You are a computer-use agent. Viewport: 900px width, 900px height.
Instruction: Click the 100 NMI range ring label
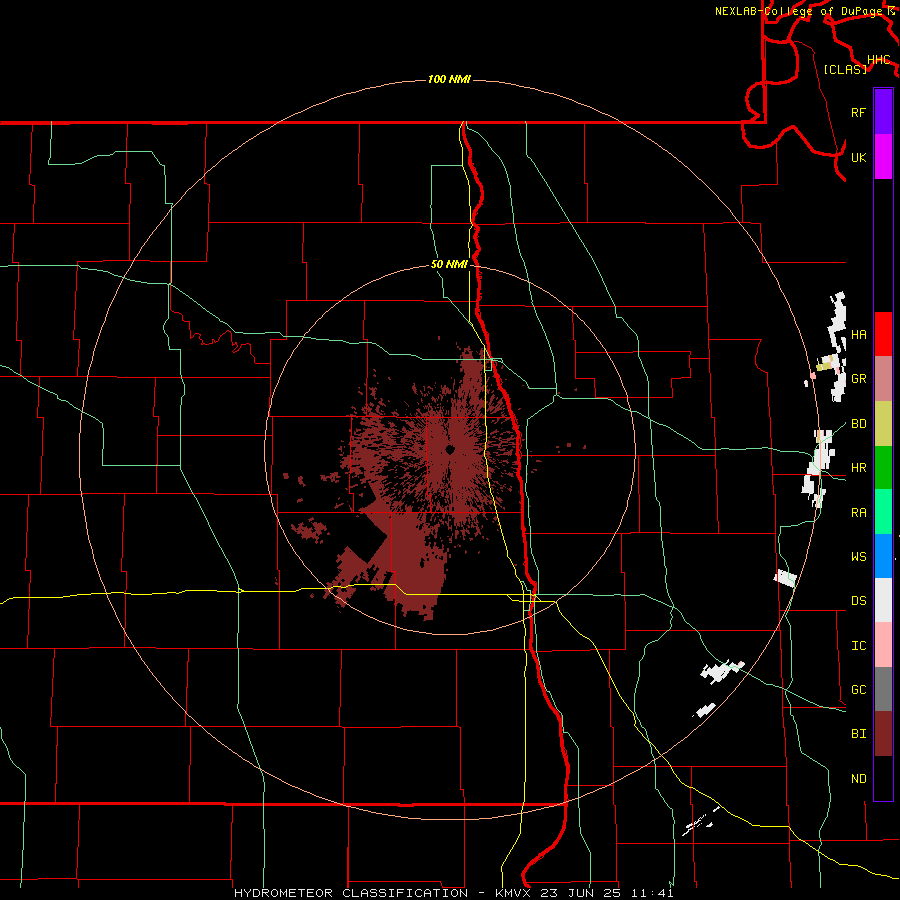point(449,79)
